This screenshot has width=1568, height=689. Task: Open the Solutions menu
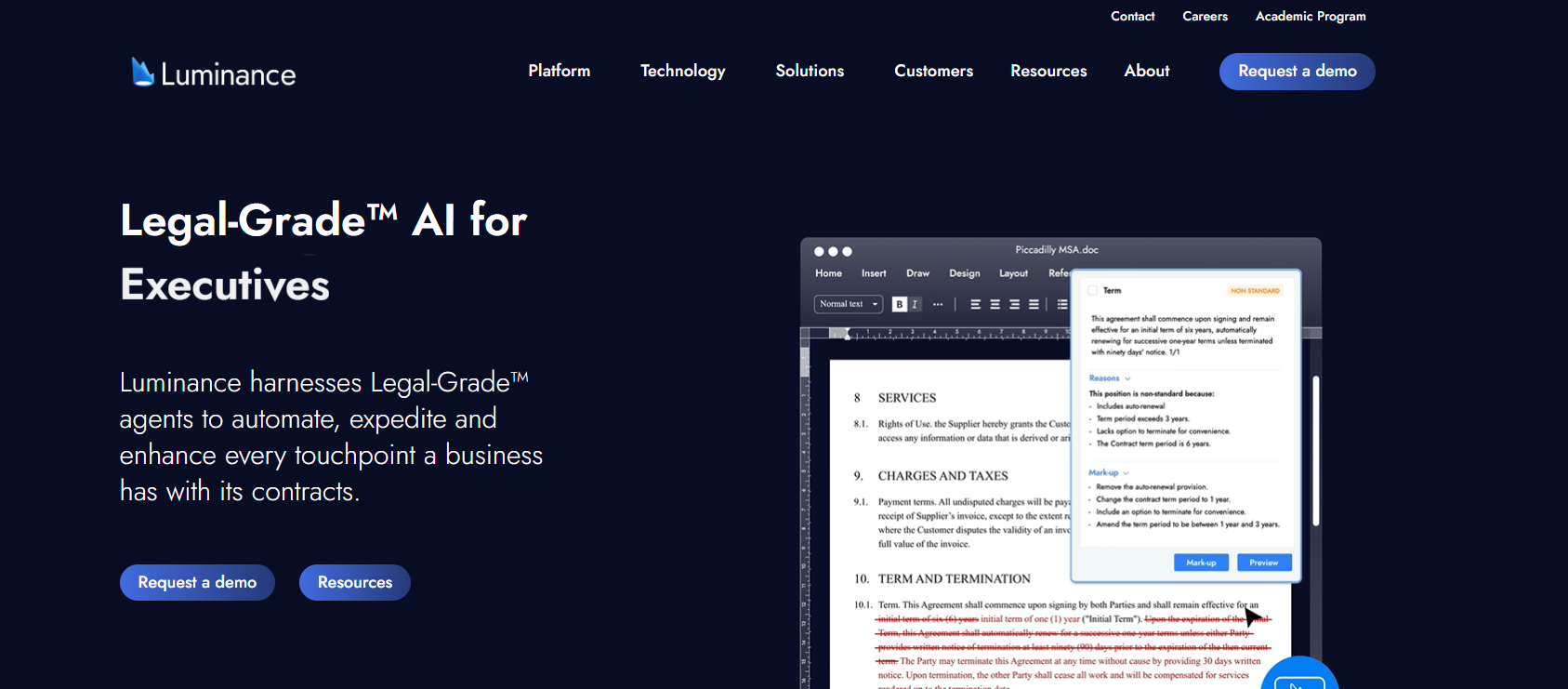[810, 71]
